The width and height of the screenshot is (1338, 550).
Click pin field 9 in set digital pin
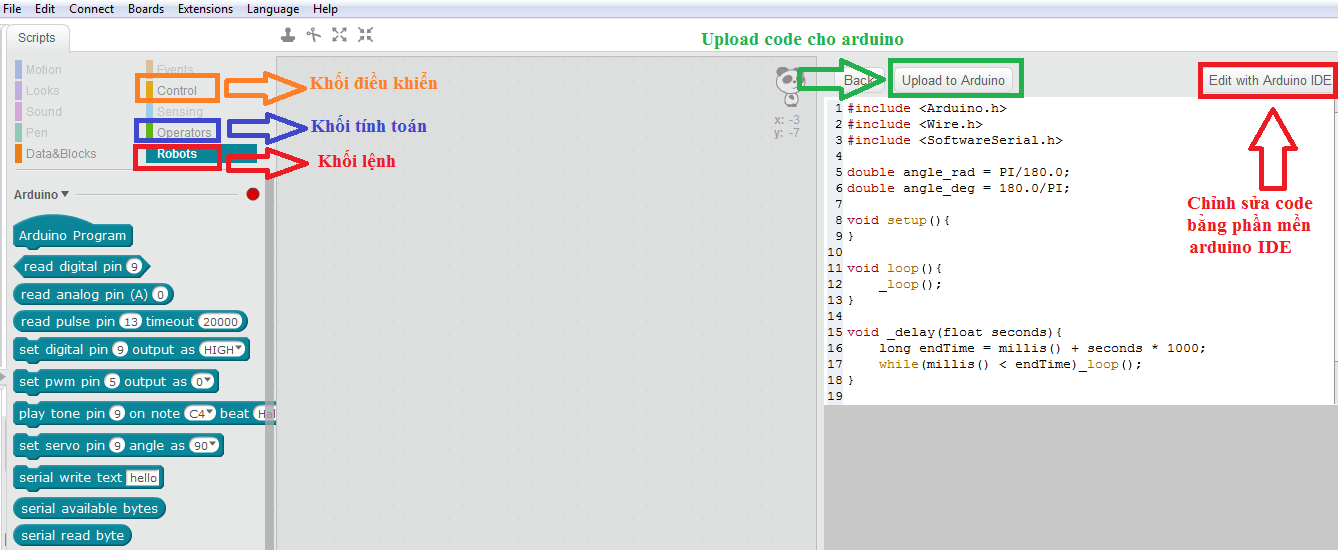click(120, 350)
